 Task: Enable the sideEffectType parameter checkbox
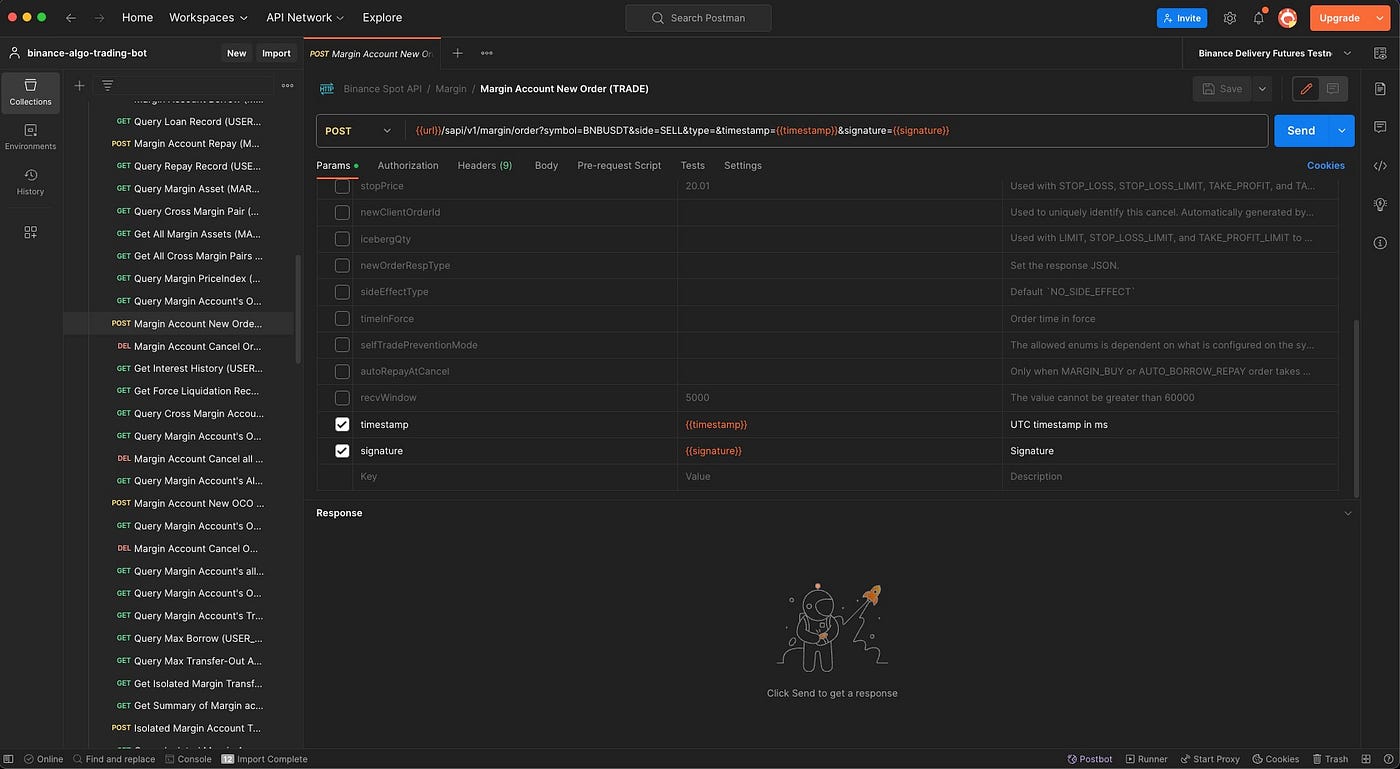pyautogui.click(x=342, y=292)
